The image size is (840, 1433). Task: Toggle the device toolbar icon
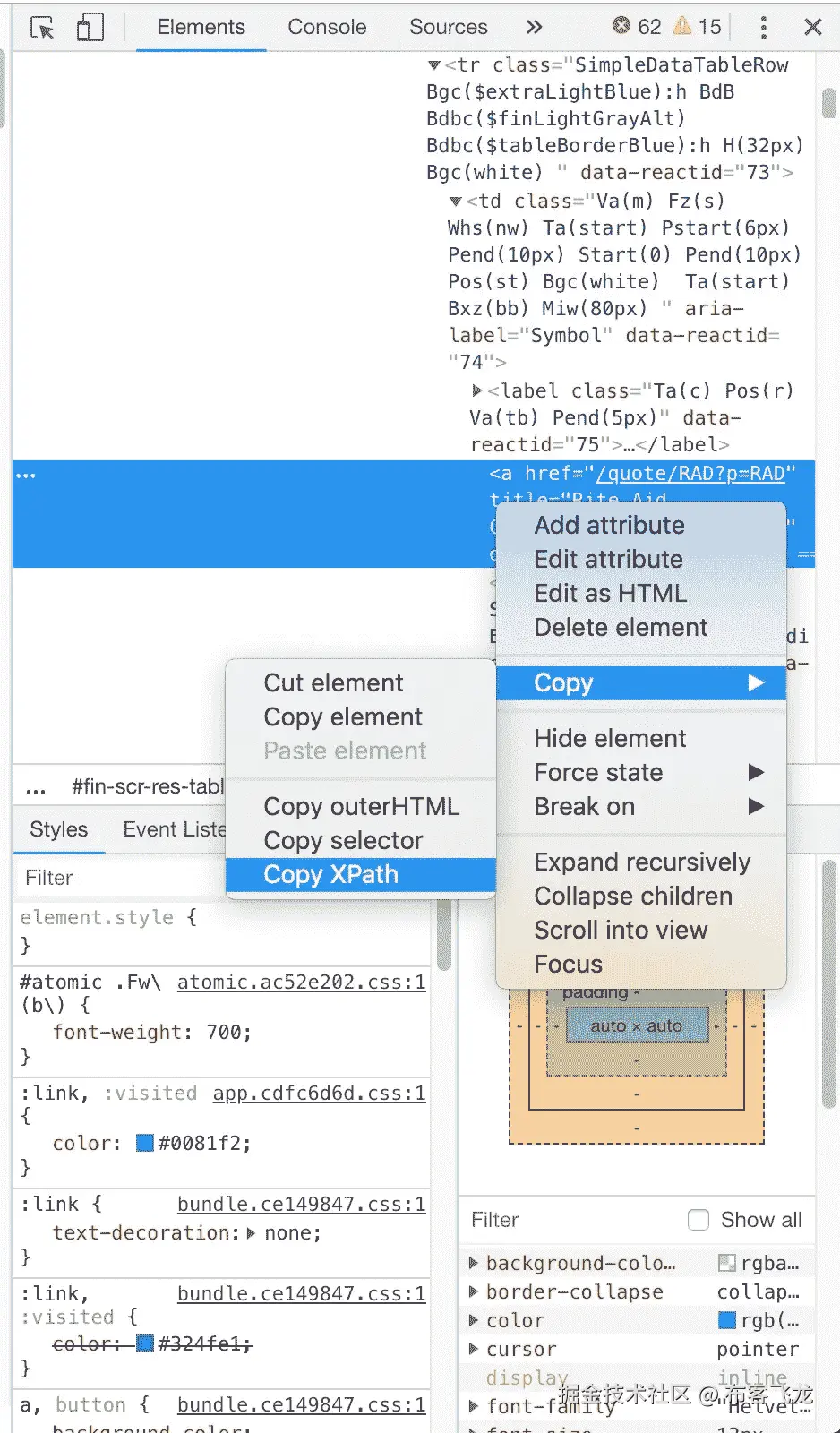[90, 28]
